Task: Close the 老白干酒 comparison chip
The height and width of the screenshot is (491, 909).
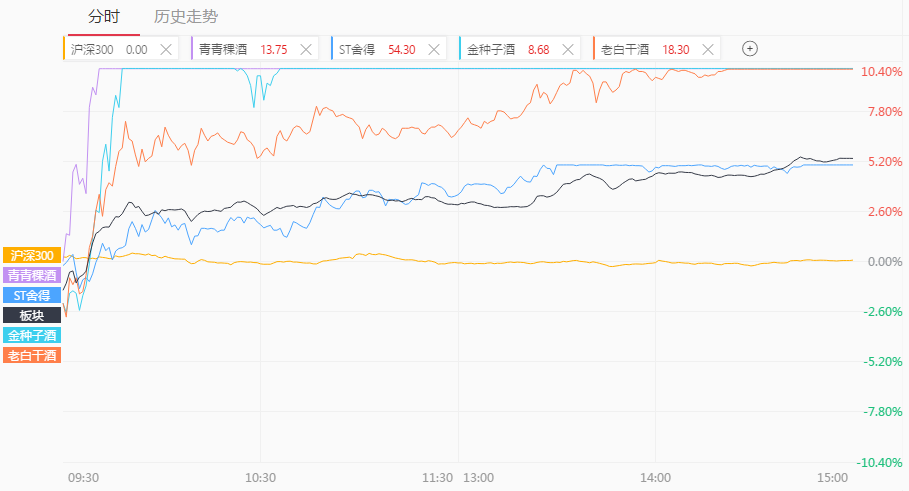Action: click(x=708, y=49)
